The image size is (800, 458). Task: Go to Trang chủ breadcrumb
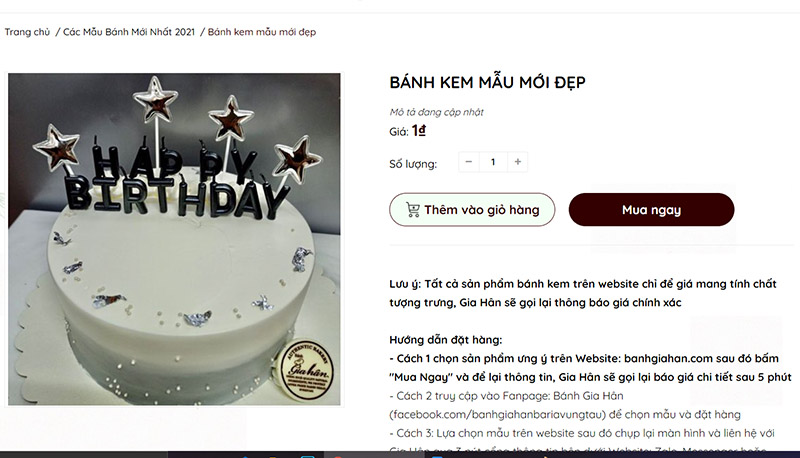27,32
